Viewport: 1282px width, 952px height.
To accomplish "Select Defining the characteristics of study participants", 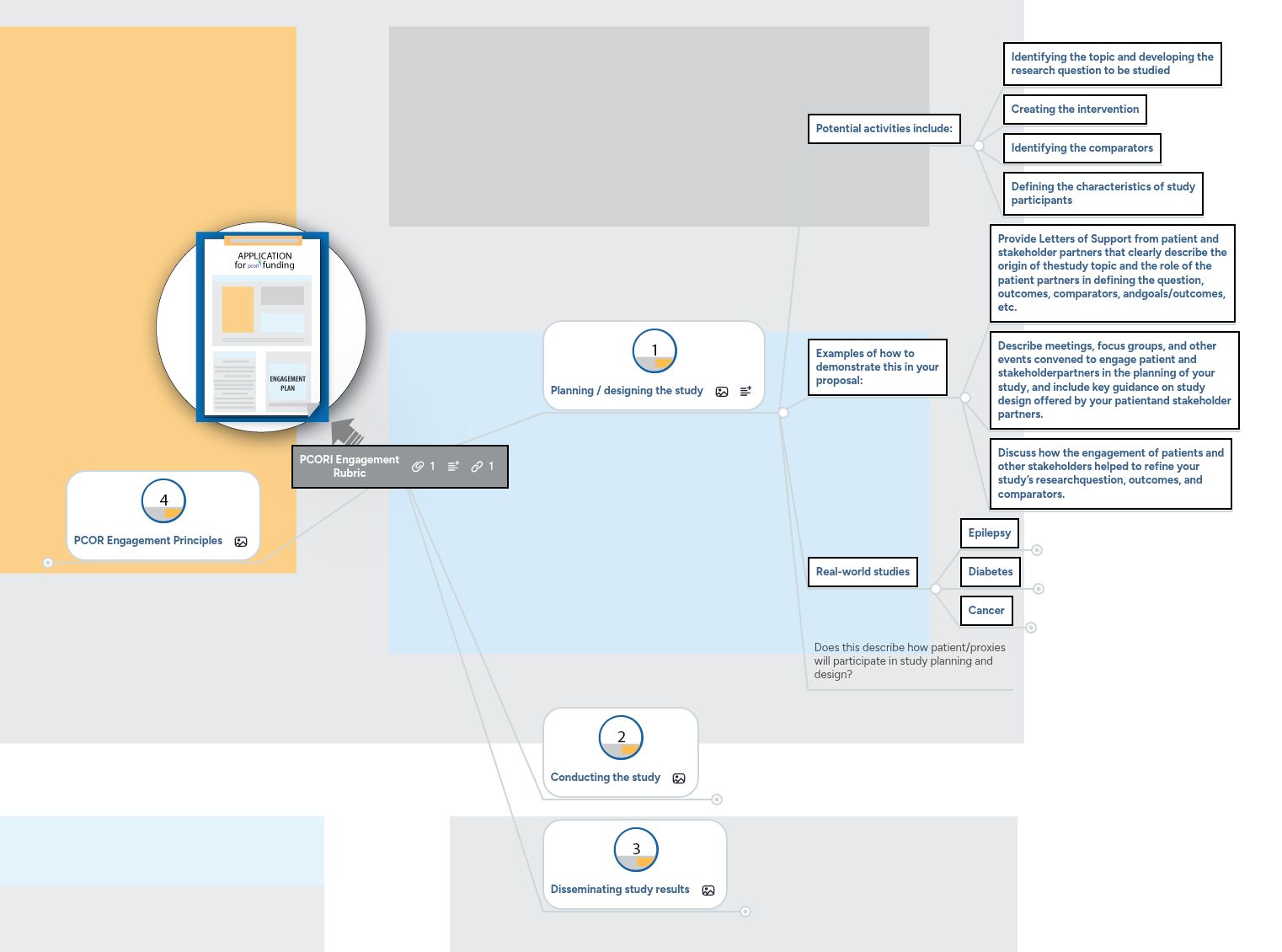I will click(x=1103, y=194).
